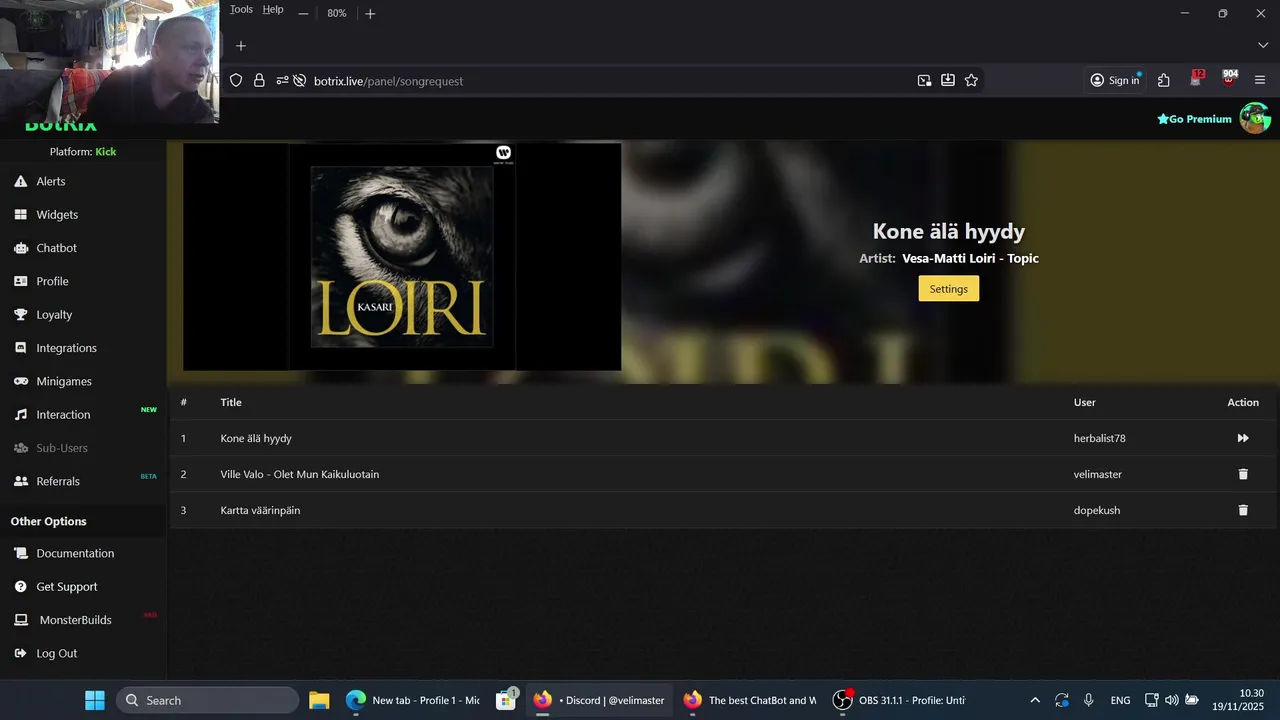
Task: Open the user avatar menu
Action: coord(1255,118)
